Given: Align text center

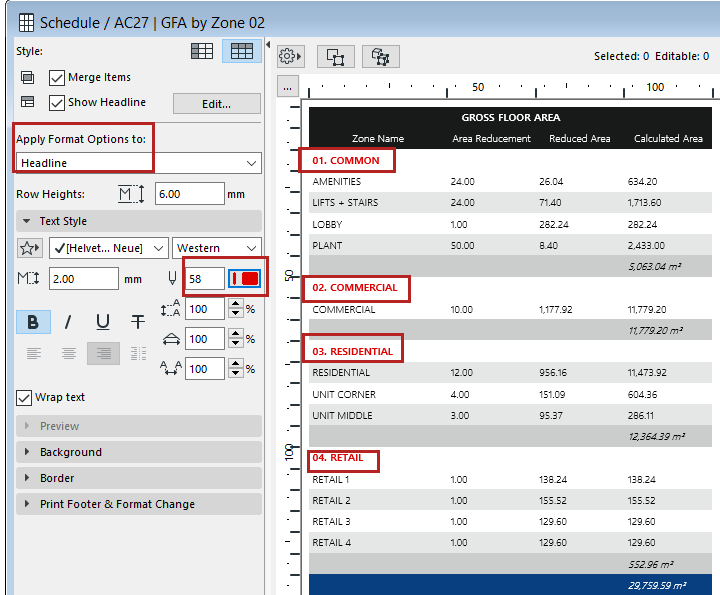Looking at the screenshot, I should pos(68,353).
